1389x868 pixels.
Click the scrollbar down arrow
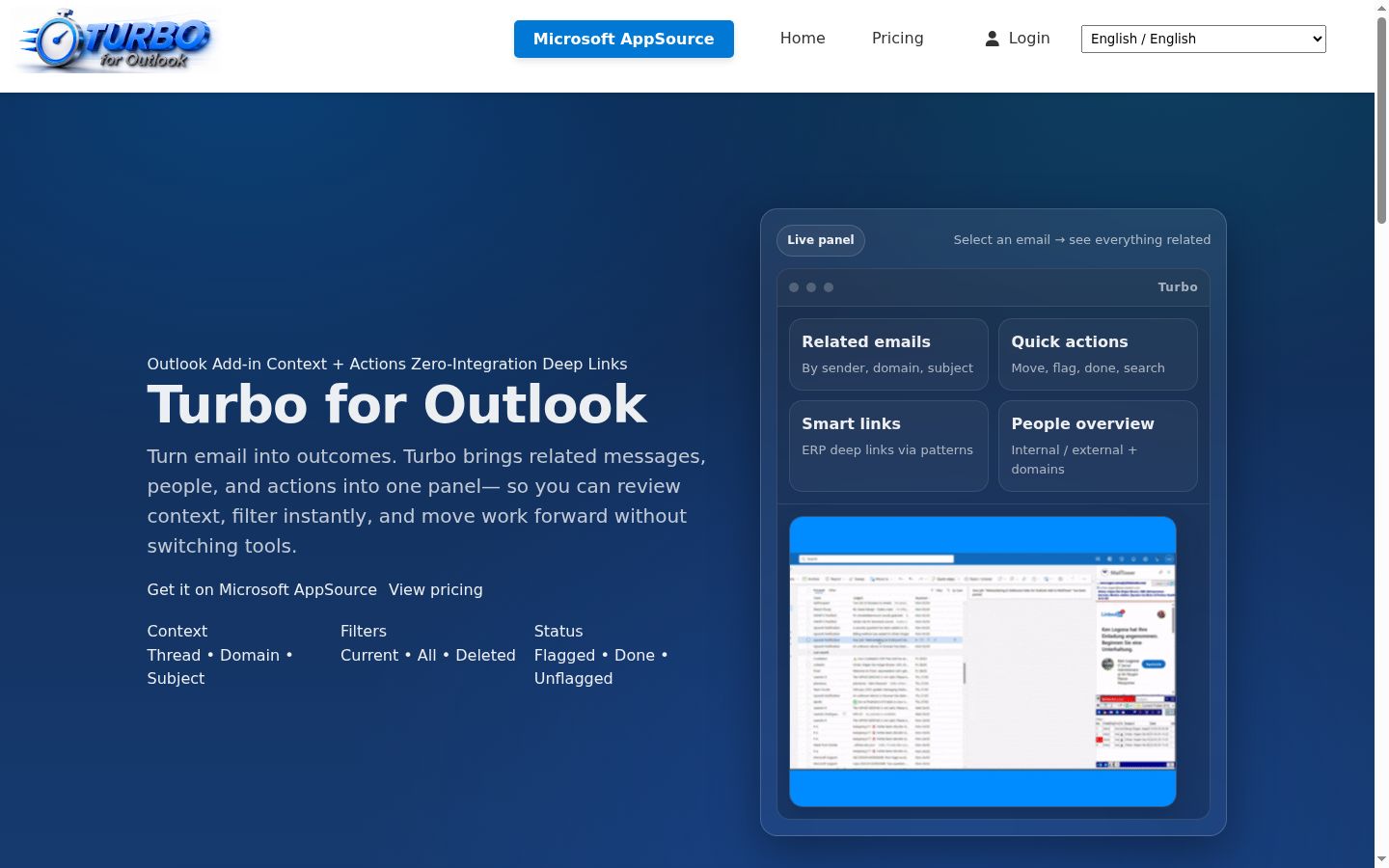coord(1381,859)
